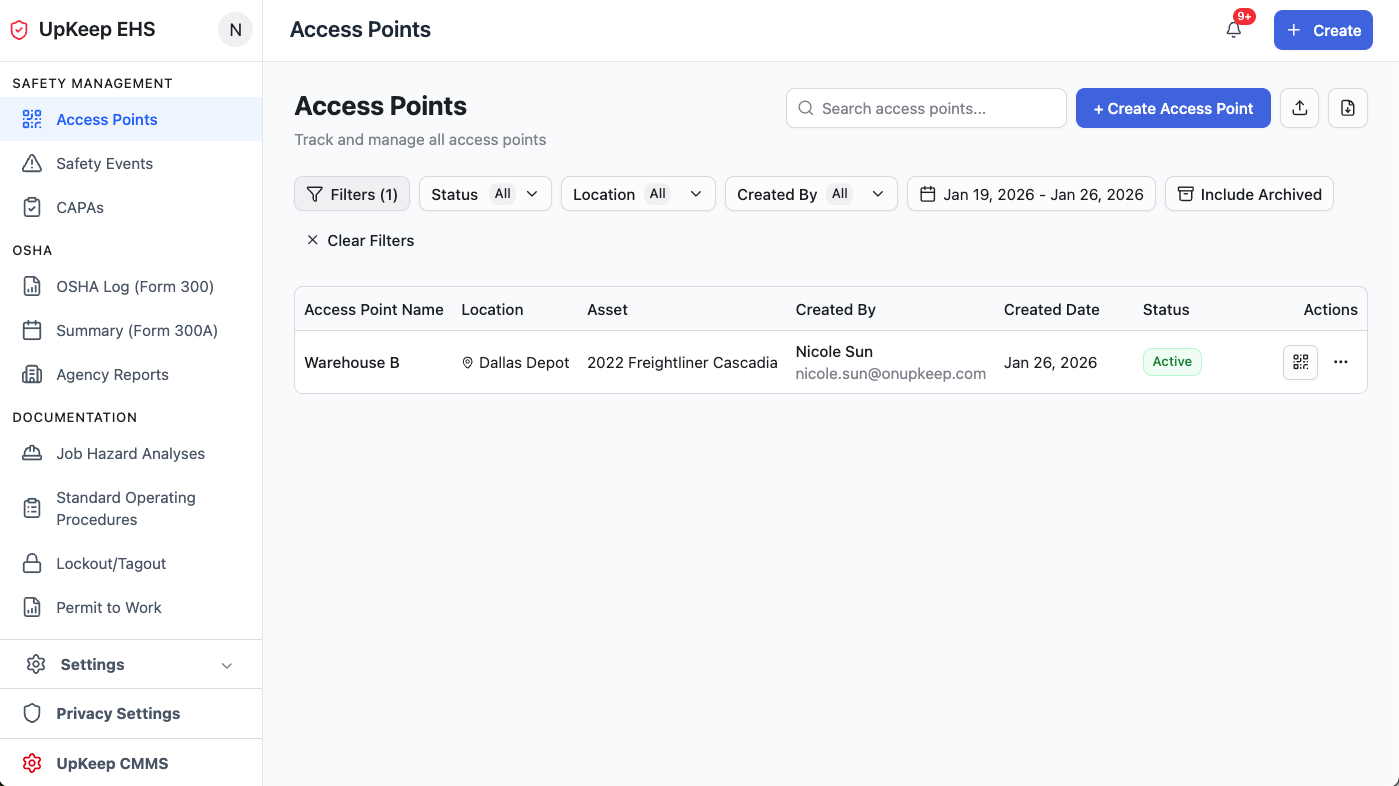1399x786 pixels.
Task: Open OSHA Log (Form 300)
Action: click(135, 286)
